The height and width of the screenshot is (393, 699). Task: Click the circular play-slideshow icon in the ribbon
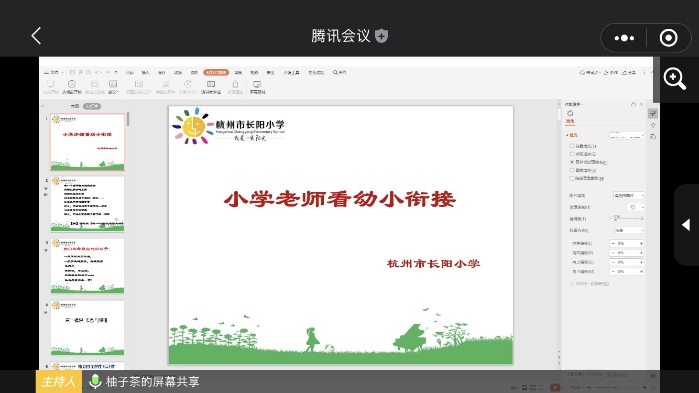pyautogui.click(x=71, y=84)
